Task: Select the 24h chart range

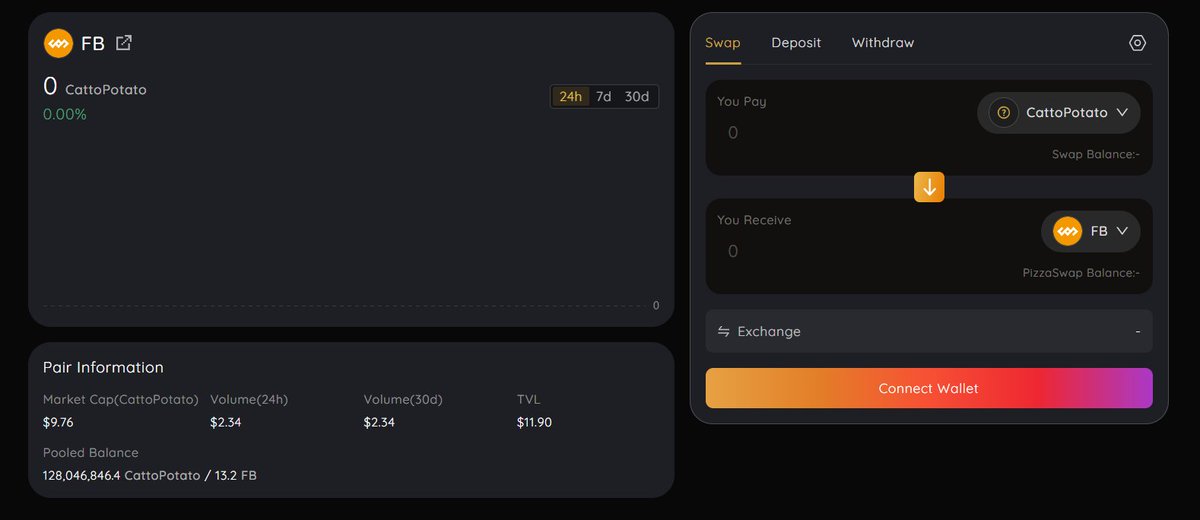Action: pyautogui.click(x=571, y=97)
